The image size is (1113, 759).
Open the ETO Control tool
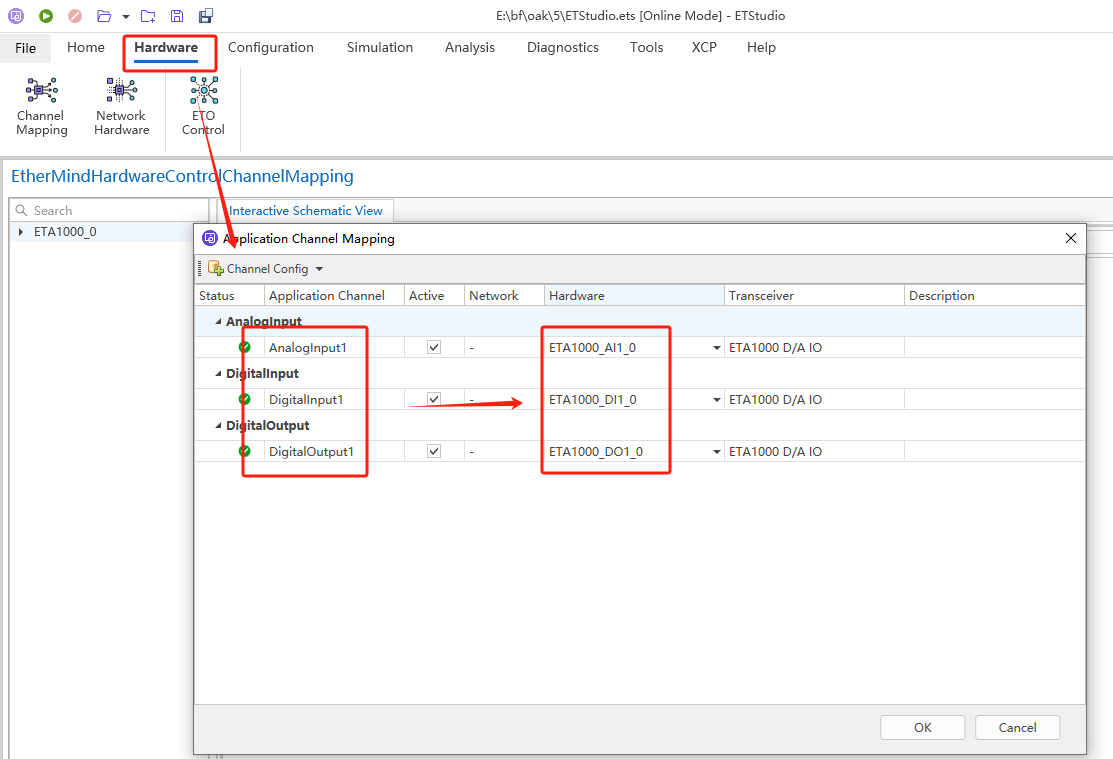pos(203,106)
